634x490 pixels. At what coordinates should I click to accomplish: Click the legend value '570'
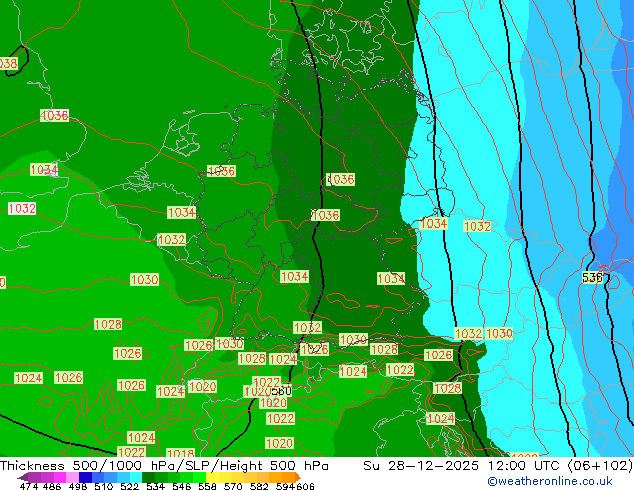pyautogui.click(x=233, y=486)
